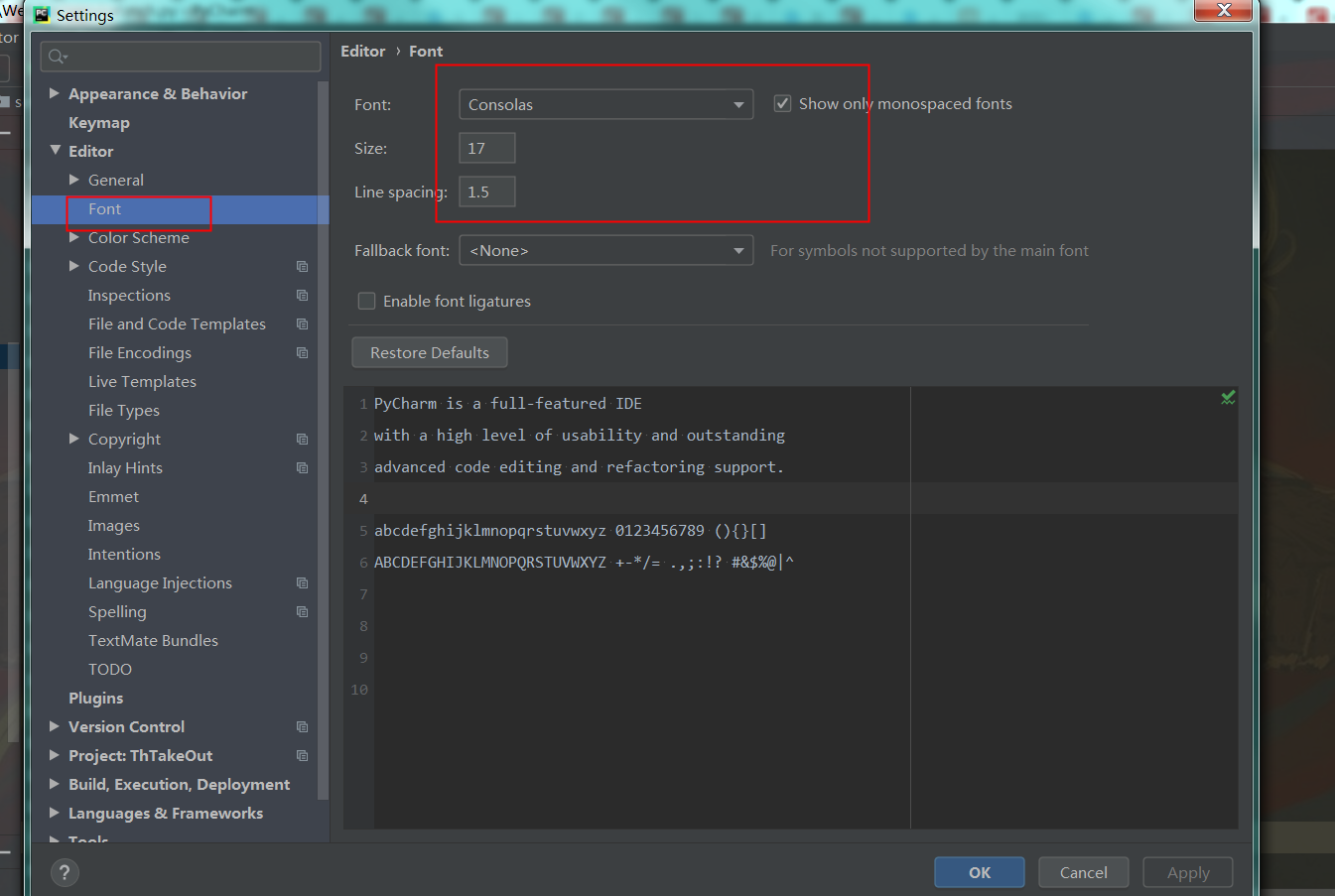Click the magnifier icon in the search field
Screen dimensions: 1335x896
pos(55,57)
